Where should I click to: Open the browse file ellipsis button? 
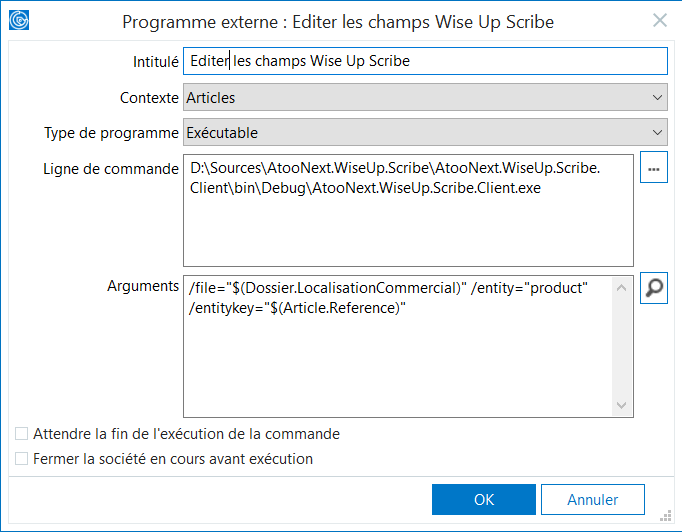point(654,167)
